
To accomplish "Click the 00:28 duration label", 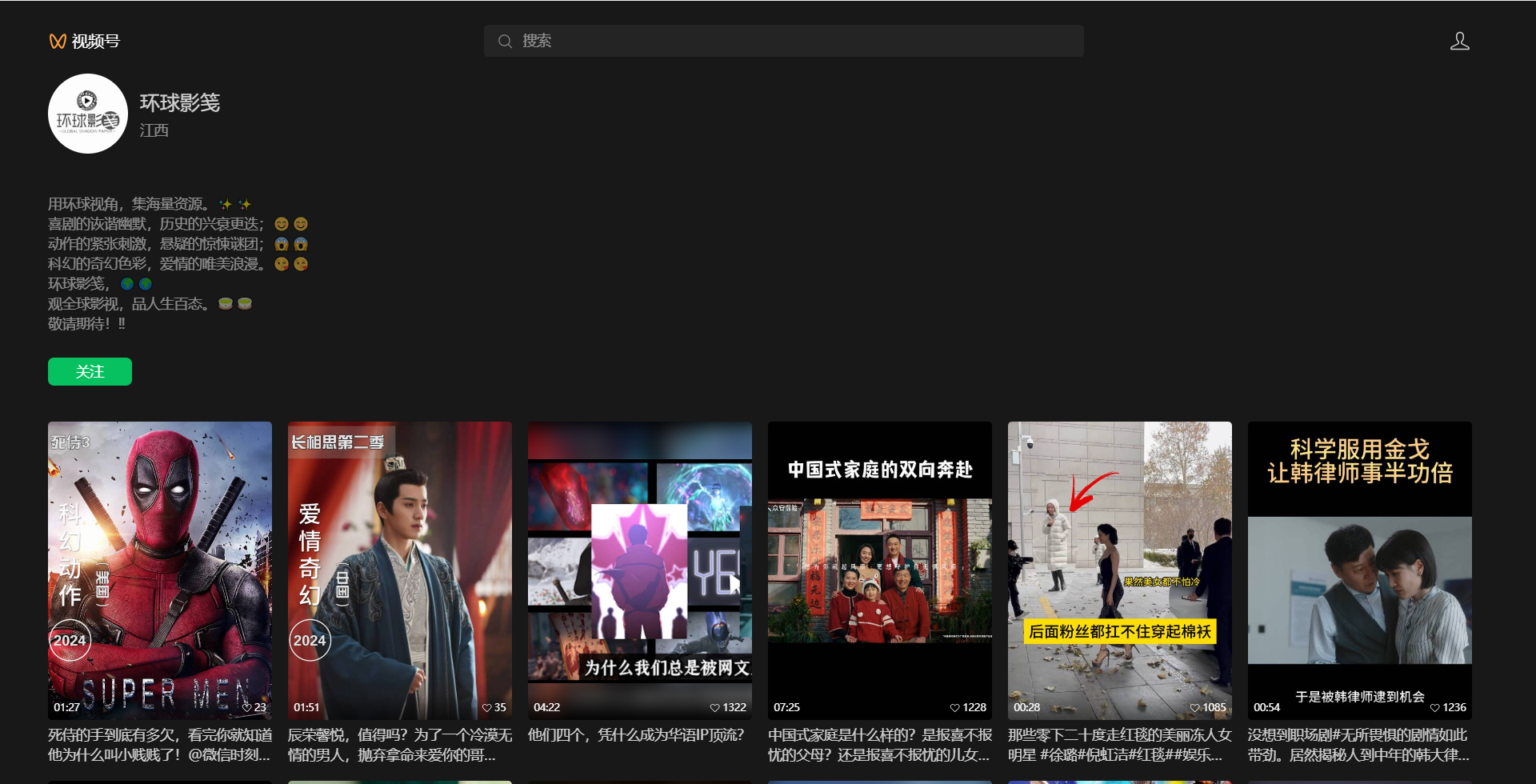I will (x=1026, y=707).
